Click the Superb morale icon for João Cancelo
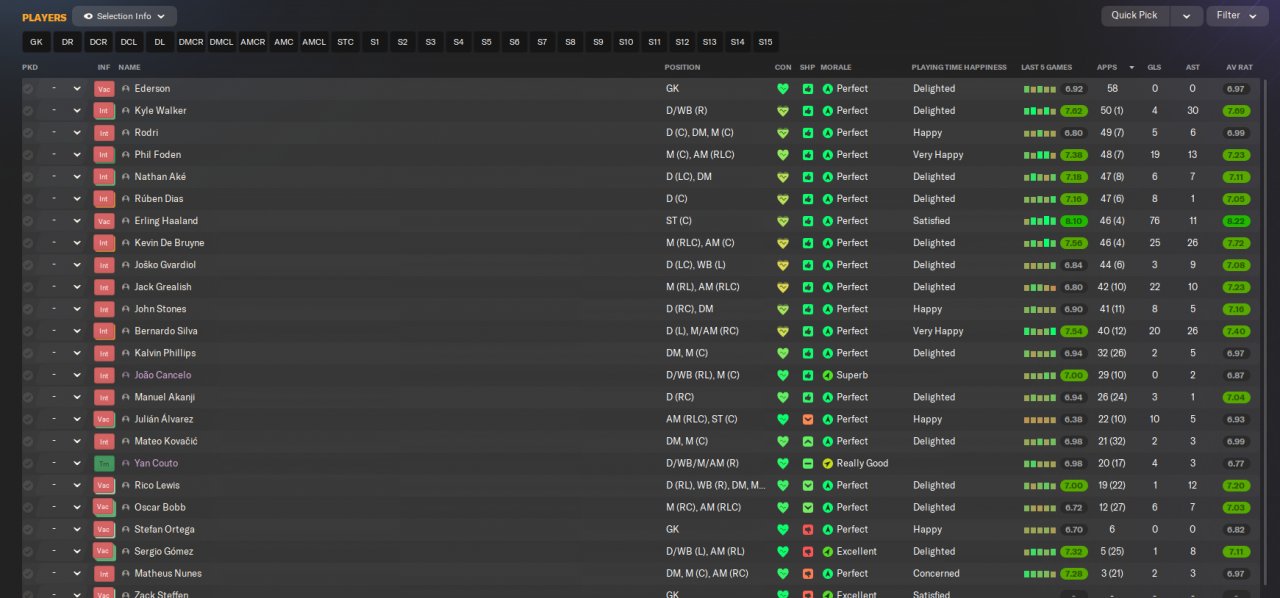 pyautogui.click(x=827, y=375)
